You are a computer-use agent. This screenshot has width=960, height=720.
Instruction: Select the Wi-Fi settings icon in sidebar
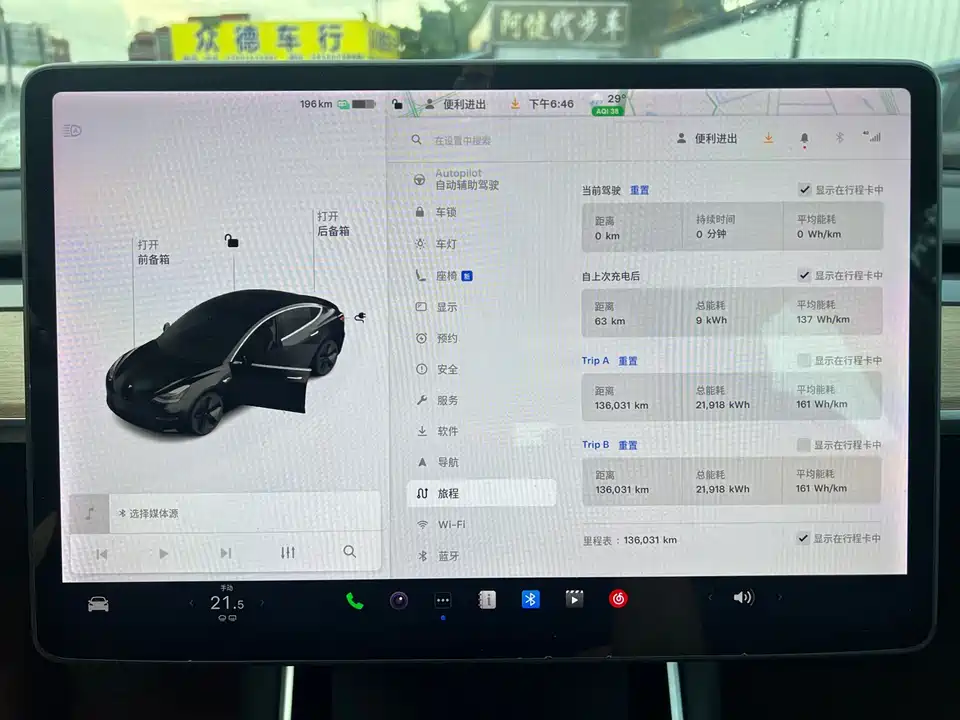coord(421,523)
